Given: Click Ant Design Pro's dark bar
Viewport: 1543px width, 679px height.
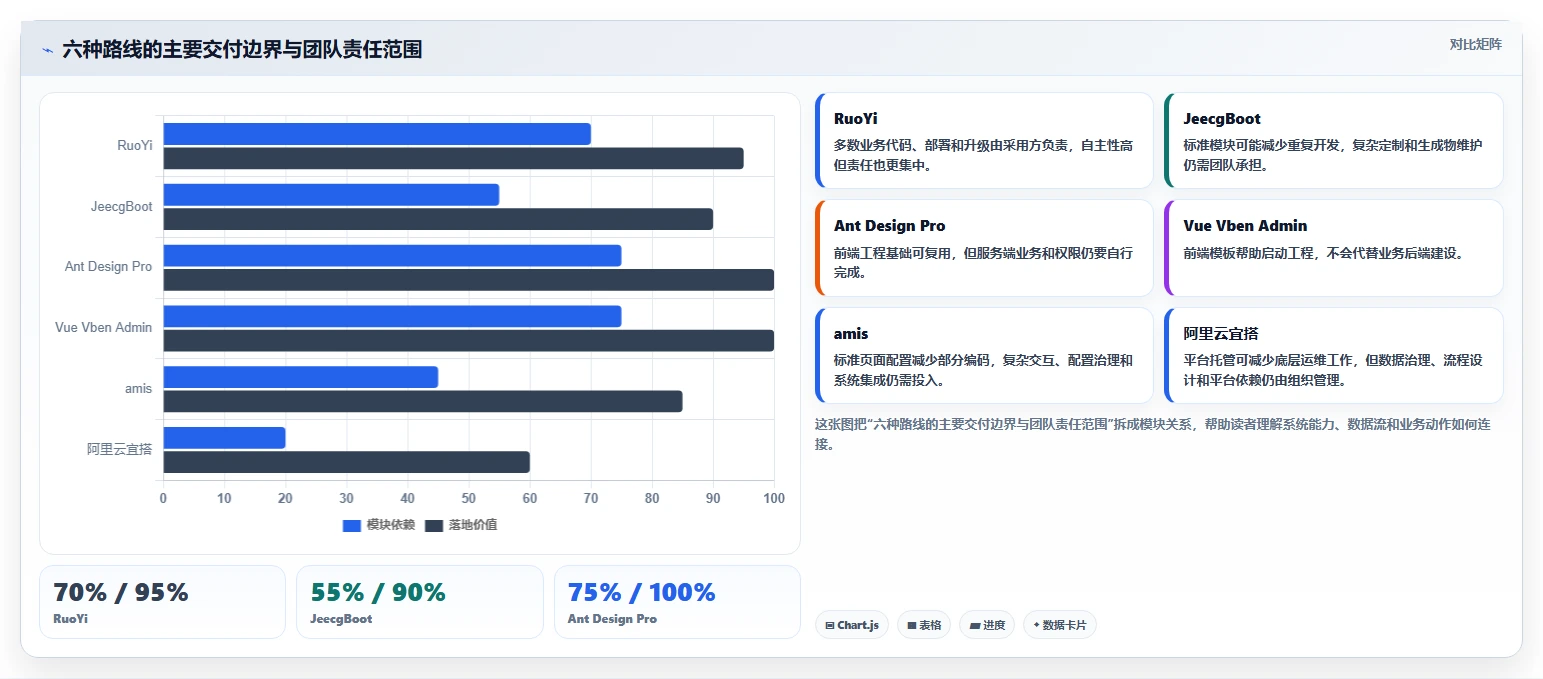Looking at the screenshot, I should [x=469, y=280].
